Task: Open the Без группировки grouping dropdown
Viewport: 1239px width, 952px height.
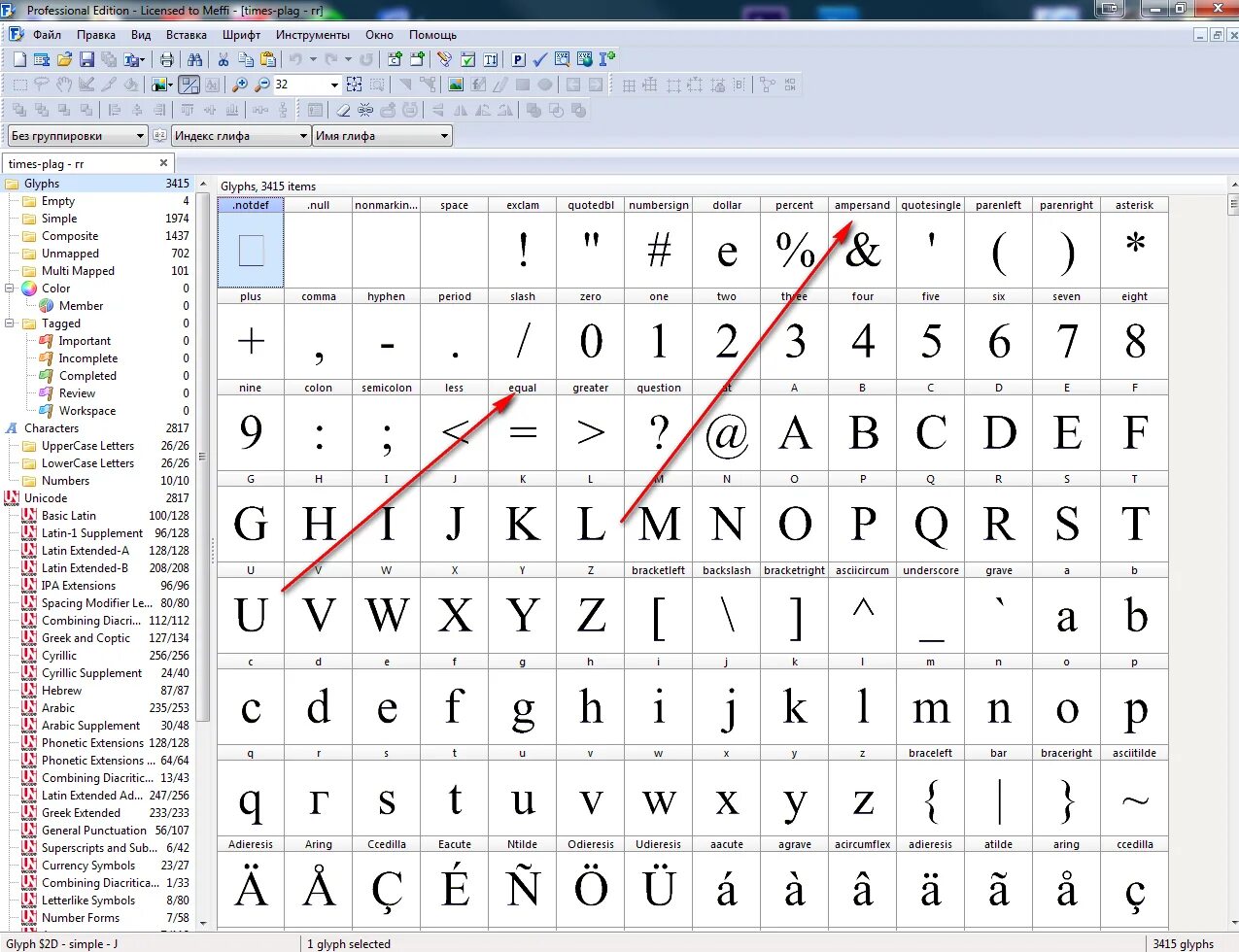Action: (x=78, y=136)
